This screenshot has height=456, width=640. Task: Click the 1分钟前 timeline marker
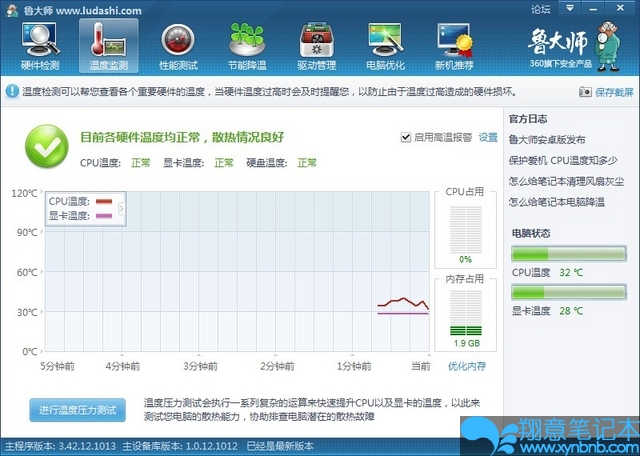pos(354,366)
